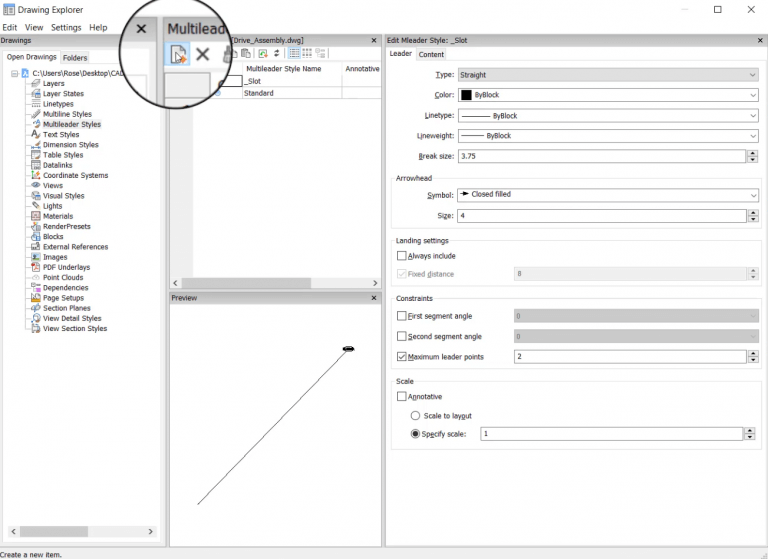Click the Paste icon in the Multileader toolbar
Image resolution: width=768 pixels, height=559 pixels.
coord(246,53)
